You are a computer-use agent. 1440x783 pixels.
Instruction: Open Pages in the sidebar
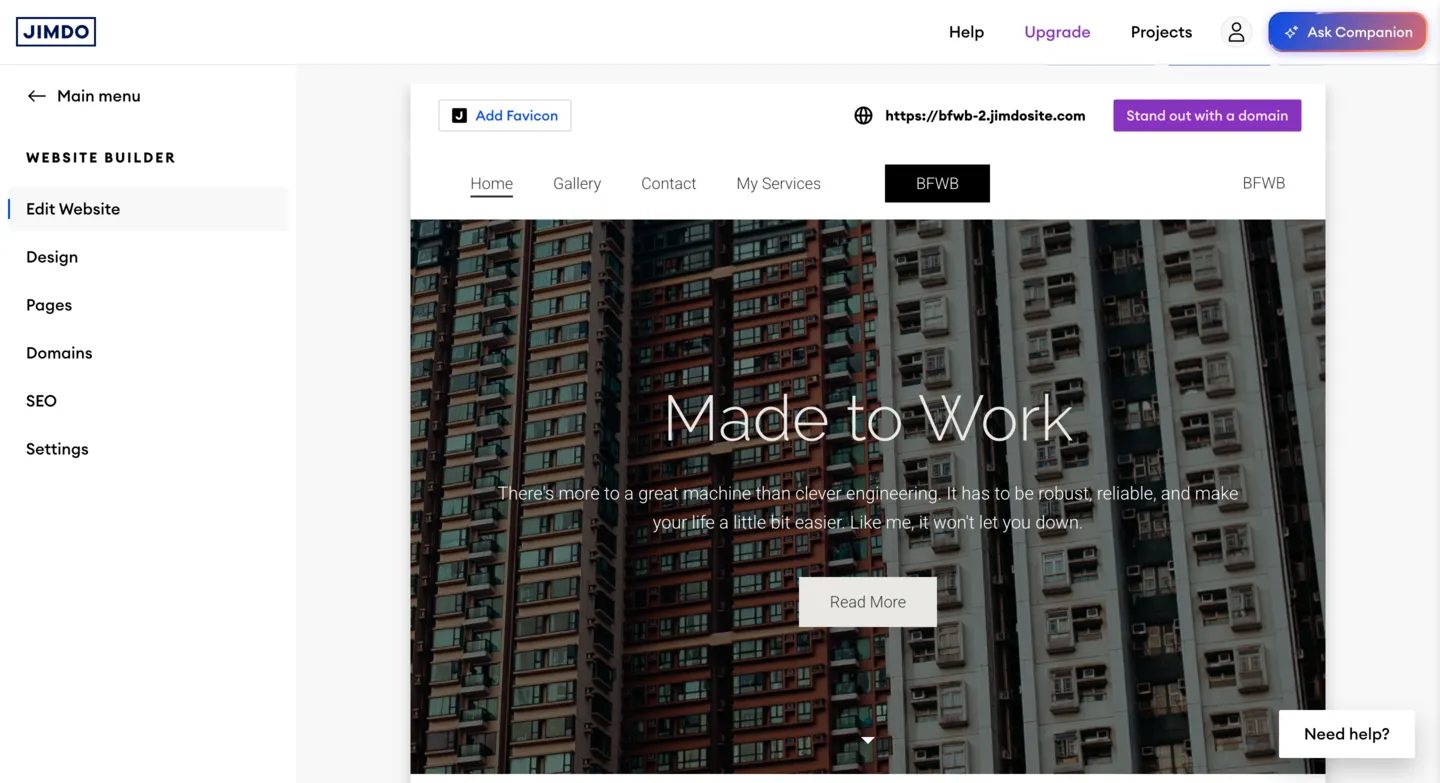point(49,305)
